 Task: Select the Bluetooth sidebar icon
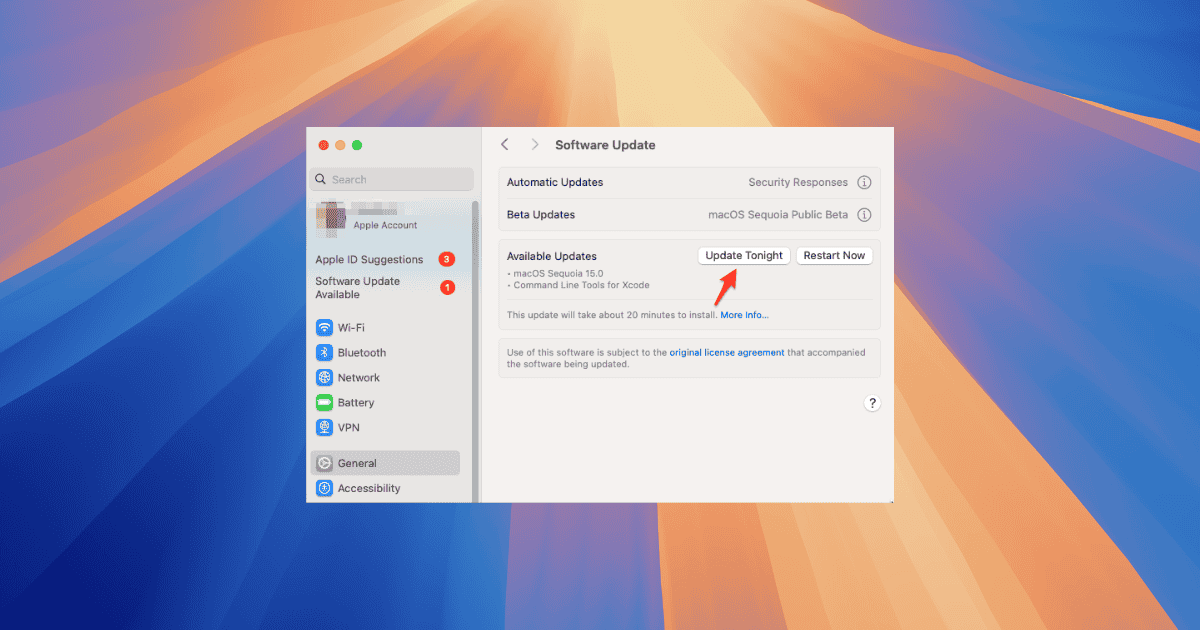(x=324, y=353)
